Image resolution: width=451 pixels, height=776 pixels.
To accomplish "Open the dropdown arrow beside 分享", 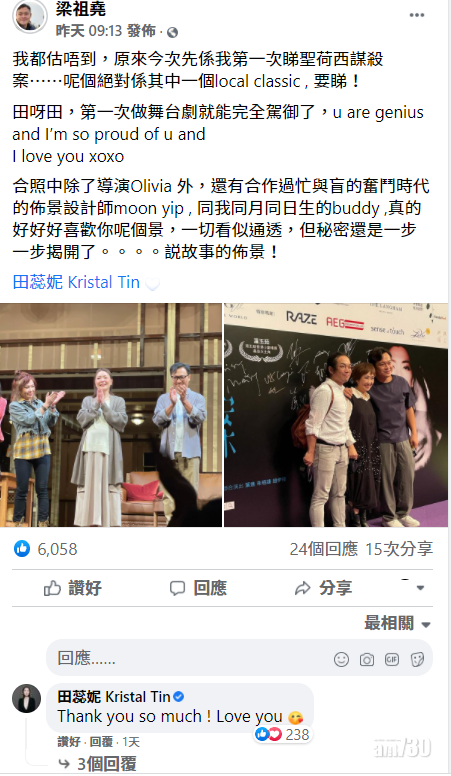I will click(420, 588).
